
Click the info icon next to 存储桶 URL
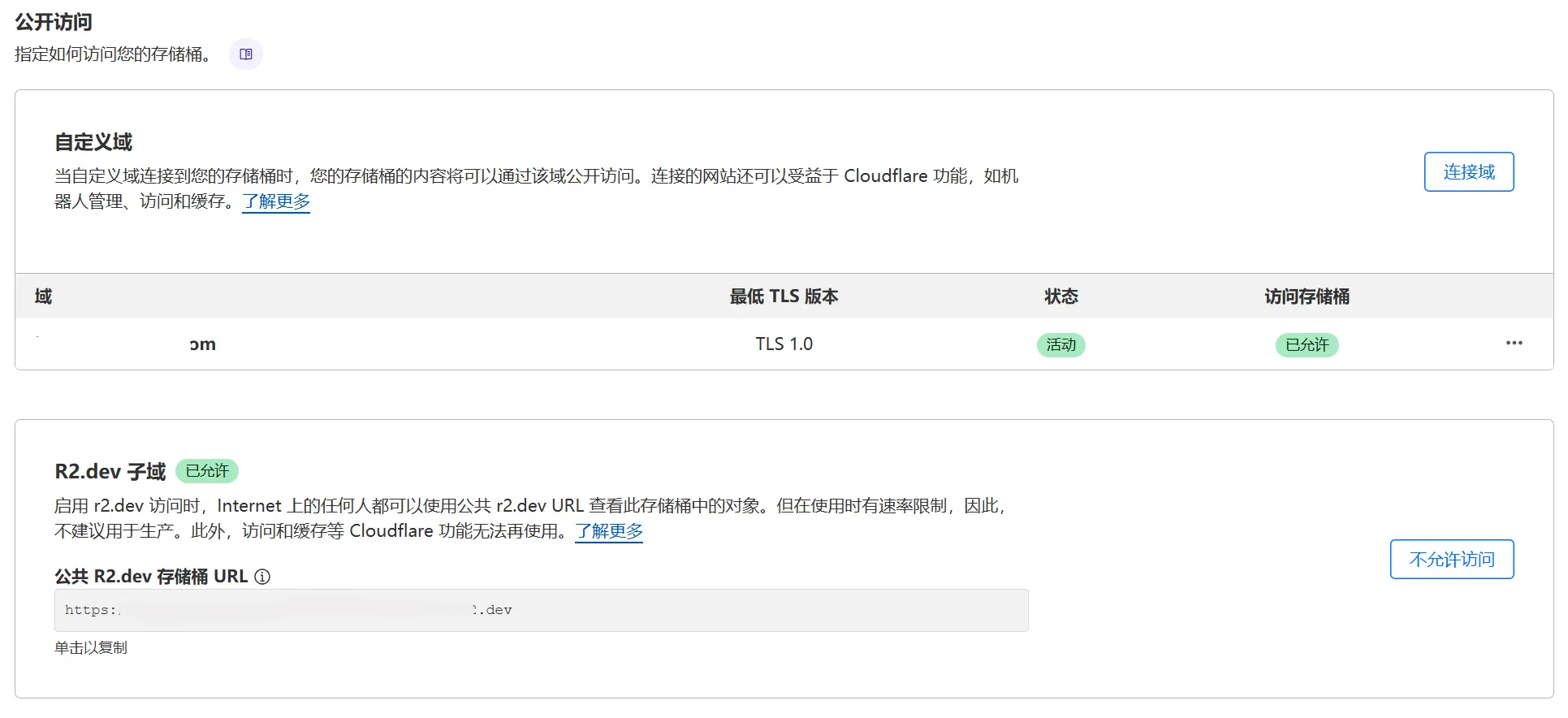coord(262,577)
